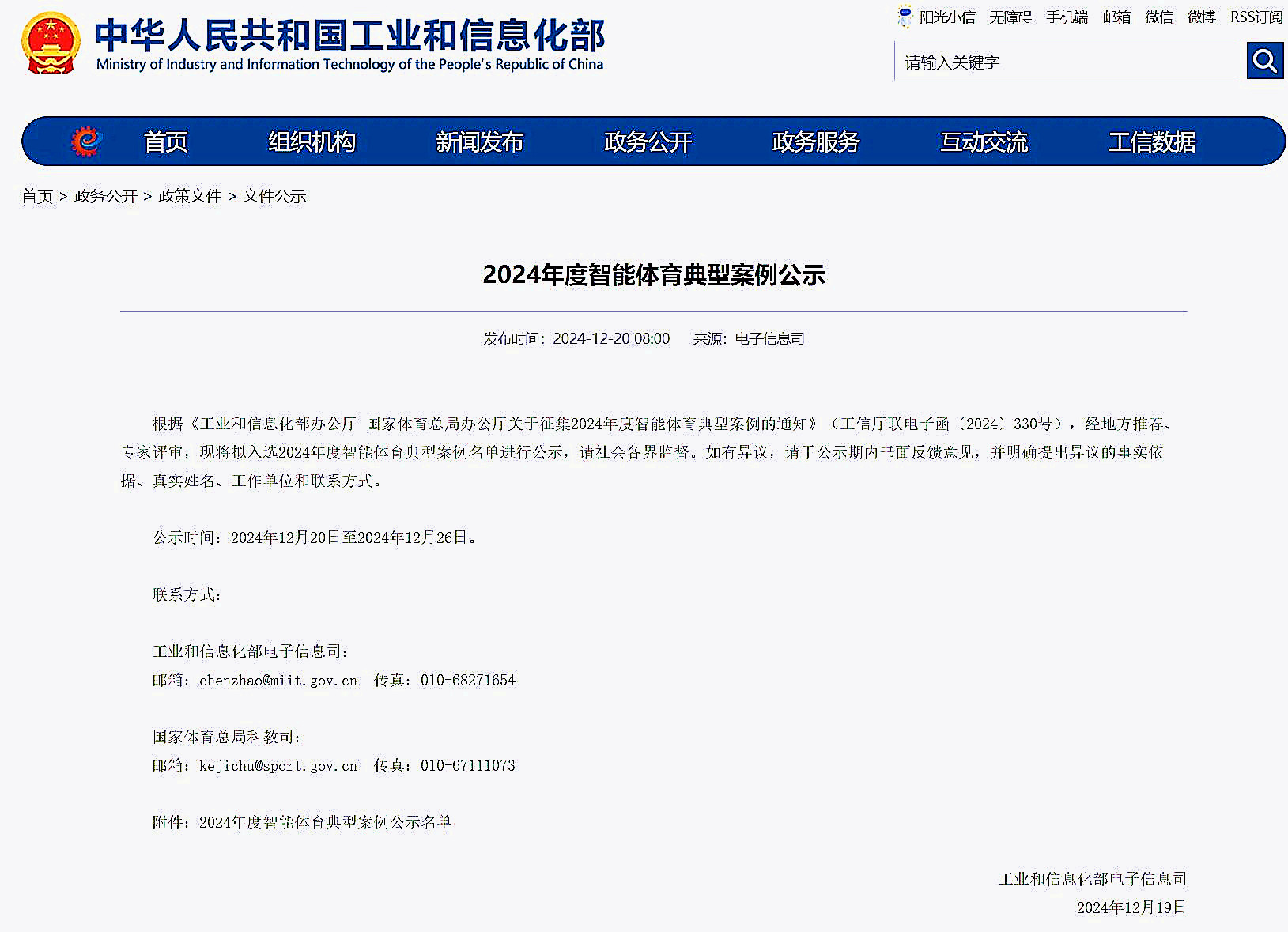Viewport: 1288px width, 932px height.
Task: Open the 政务服务 menu item
Action: pos(815,142)
